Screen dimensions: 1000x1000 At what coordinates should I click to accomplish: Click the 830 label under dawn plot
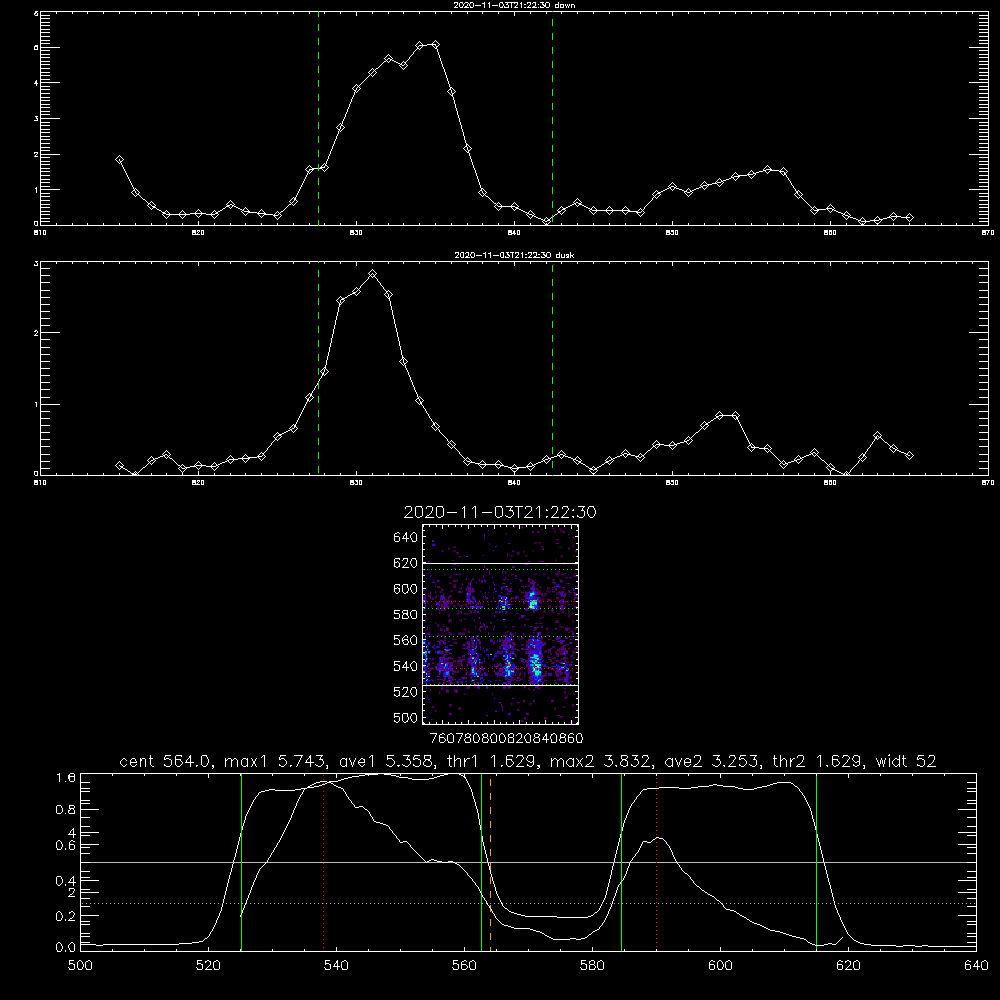[356, 233]
